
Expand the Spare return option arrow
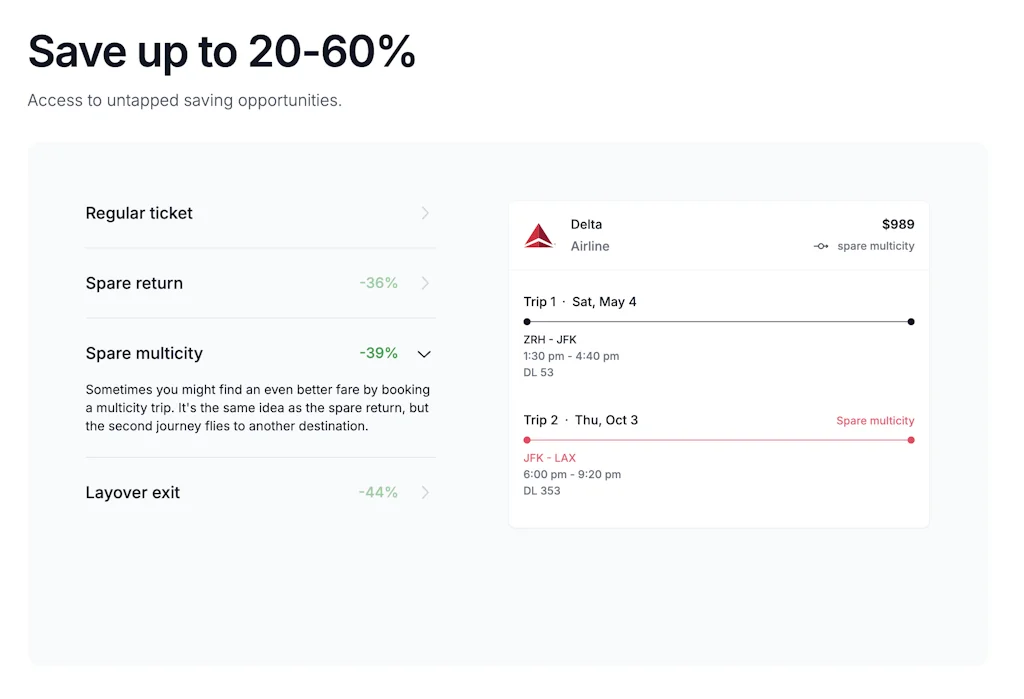pyautogui.click(x=425, y=283)
